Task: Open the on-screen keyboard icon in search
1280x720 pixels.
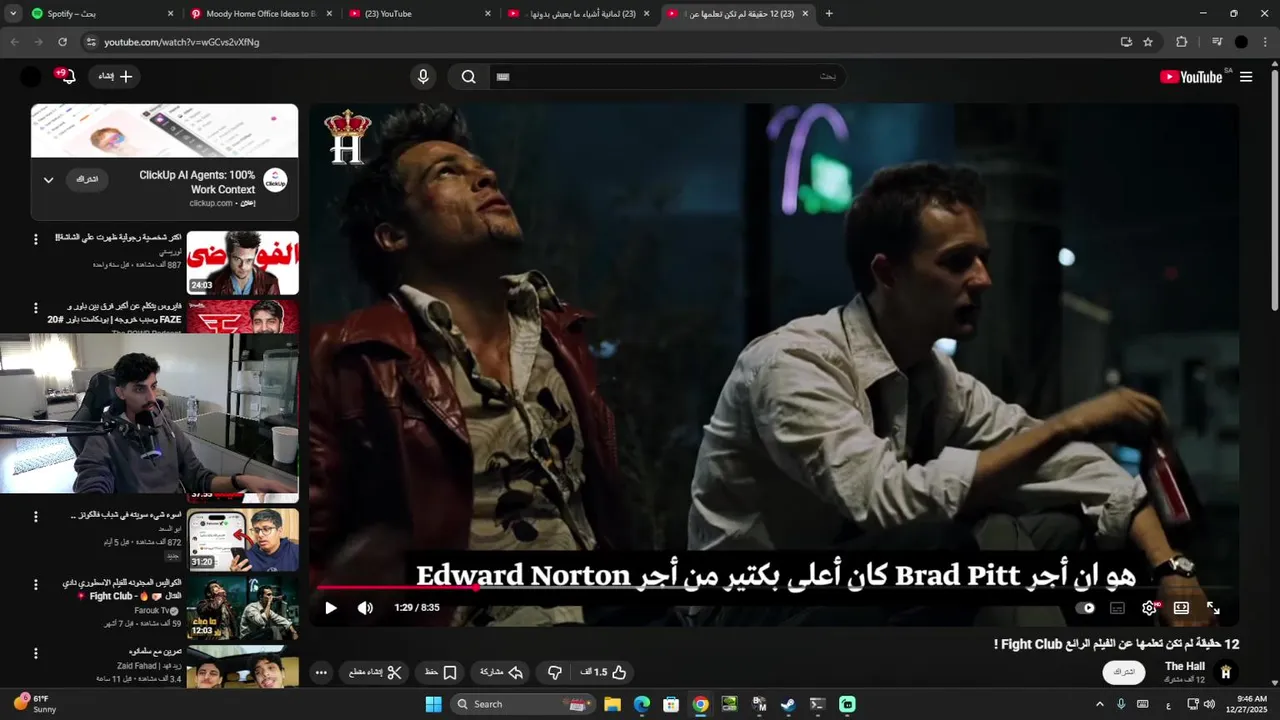Action: (503, 77)
